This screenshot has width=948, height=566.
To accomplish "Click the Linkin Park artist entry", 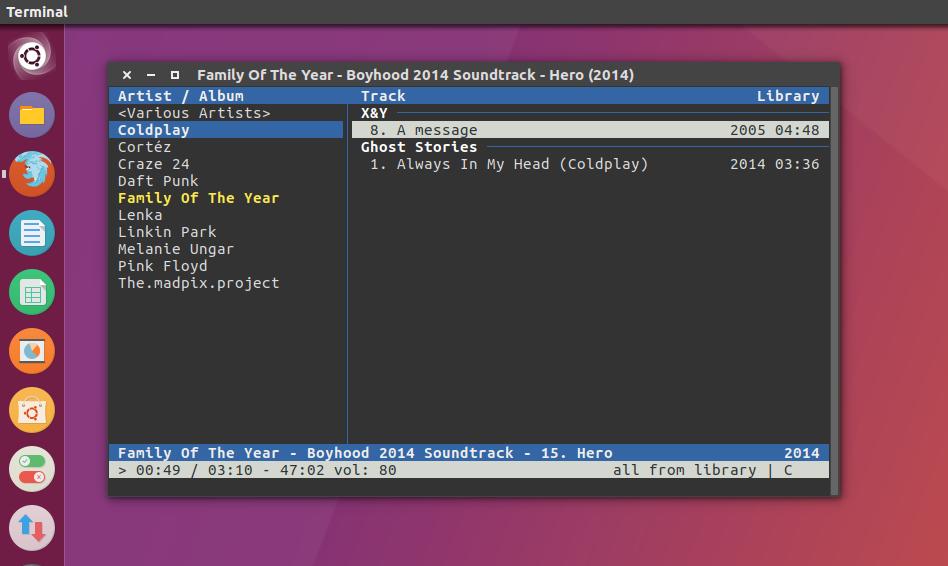I will (167, 232).
